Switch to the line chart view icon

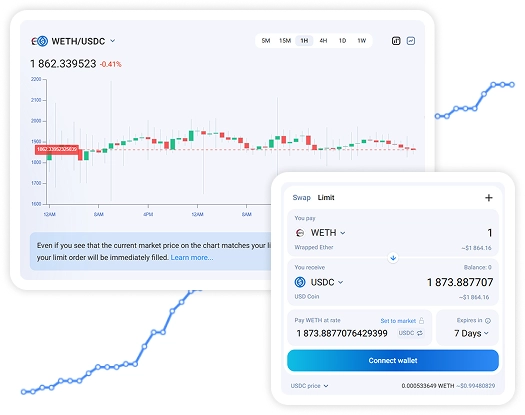tap(411, 41)
